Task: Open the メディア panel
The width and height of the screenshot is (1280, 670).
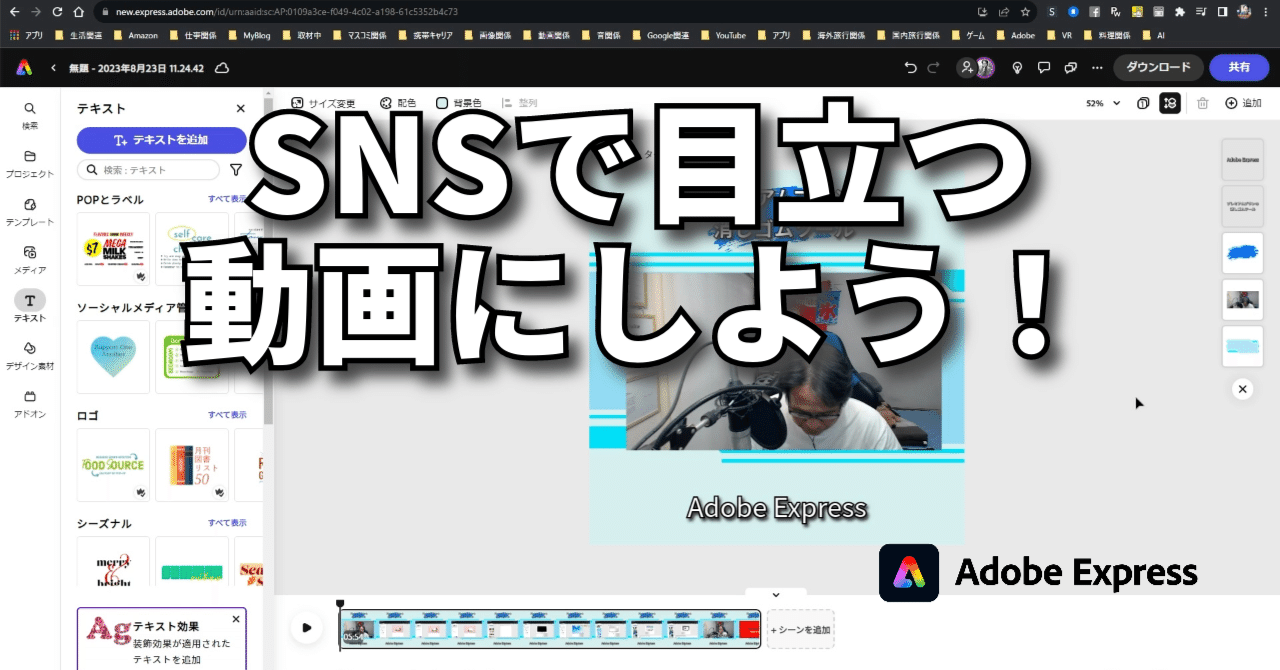Action: tap(30, 255)
